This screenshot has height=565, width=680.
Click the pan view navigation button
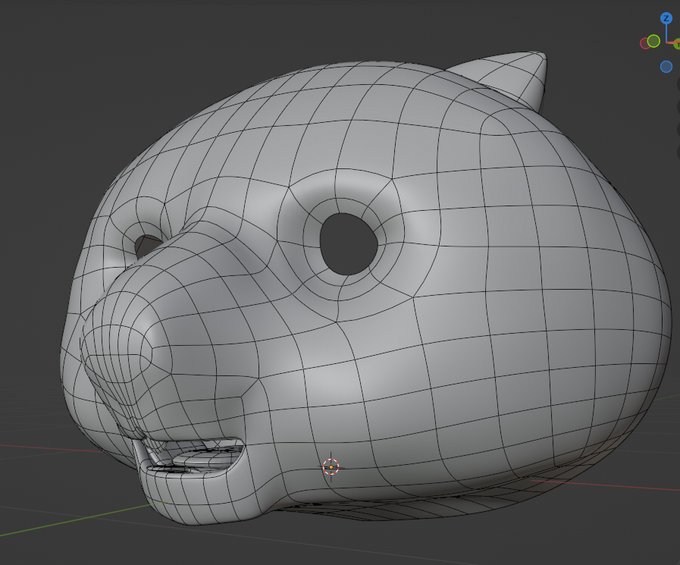(678, 105)
